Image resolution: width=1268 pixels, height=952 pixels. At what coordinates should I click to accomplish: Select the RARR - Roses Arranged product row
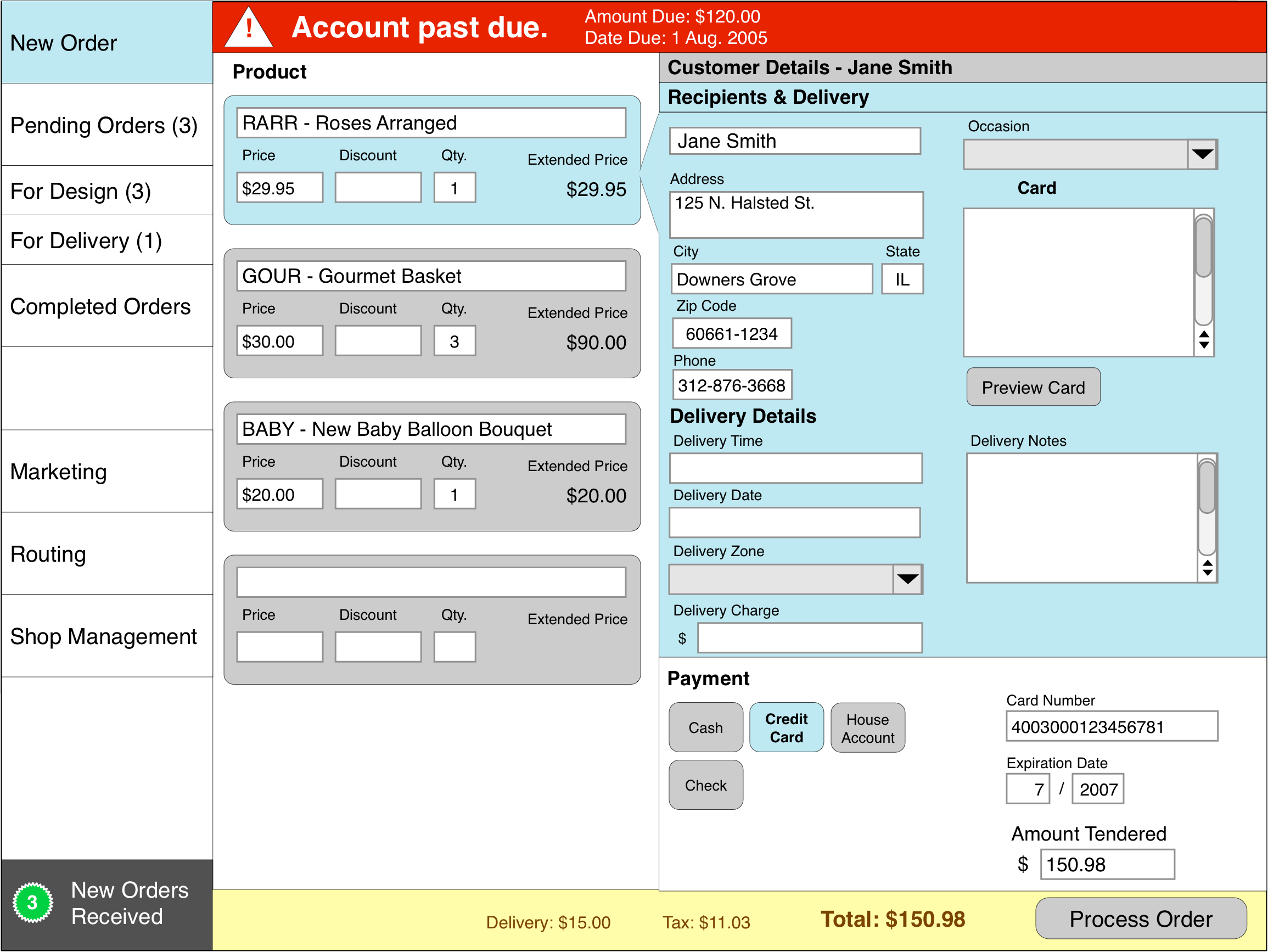[431, 122]
